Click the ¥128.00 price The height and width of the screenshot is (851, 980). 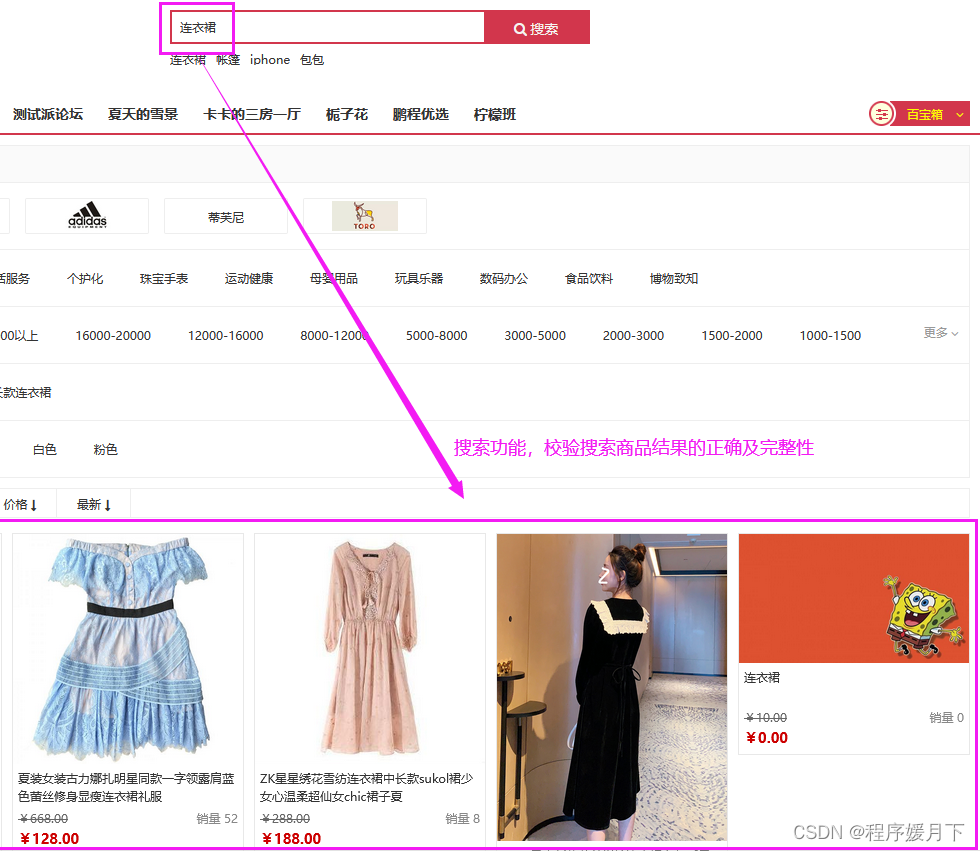(49, 839)
